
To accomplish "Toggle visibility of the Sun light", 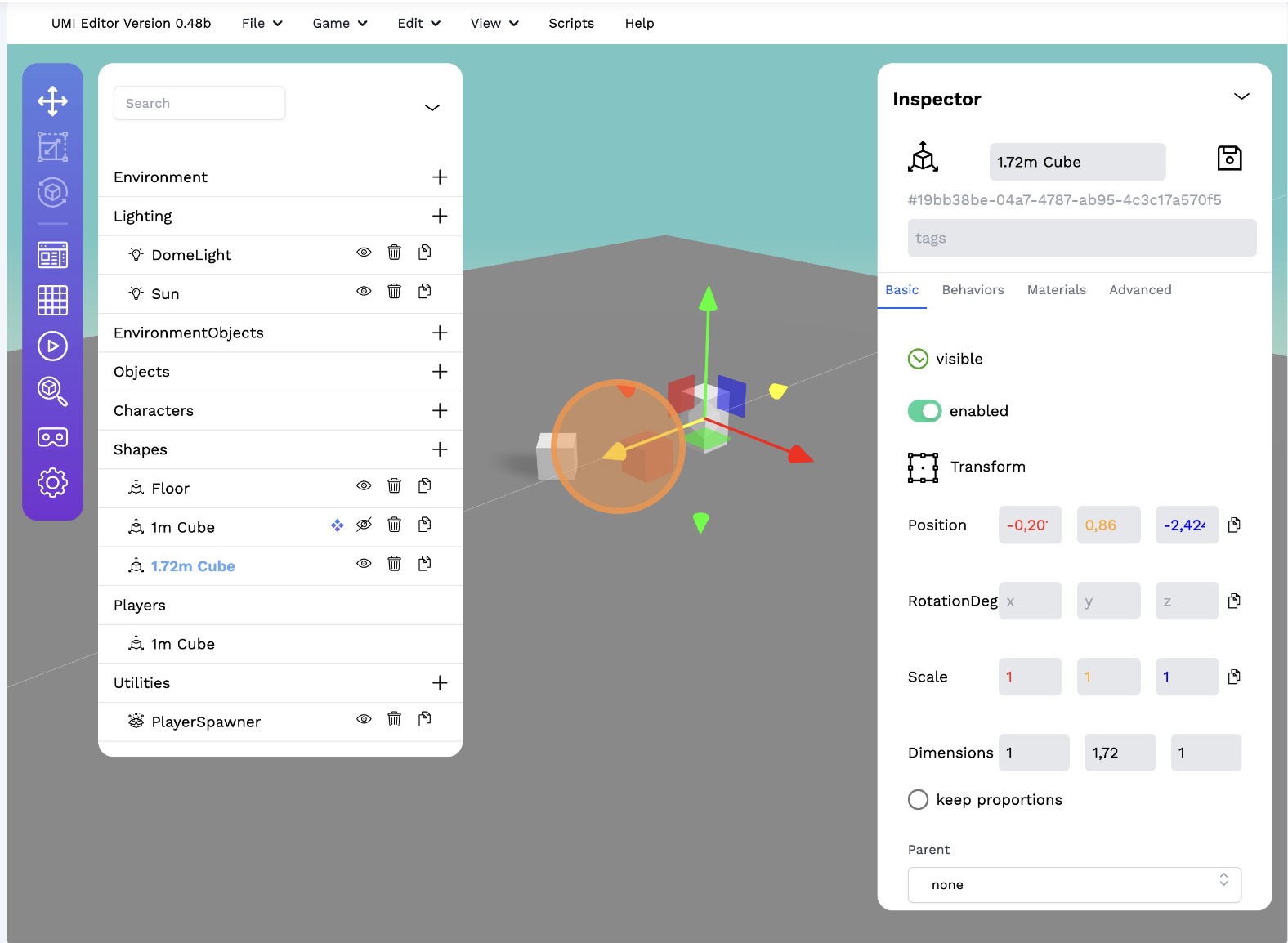I will [364, 292].
